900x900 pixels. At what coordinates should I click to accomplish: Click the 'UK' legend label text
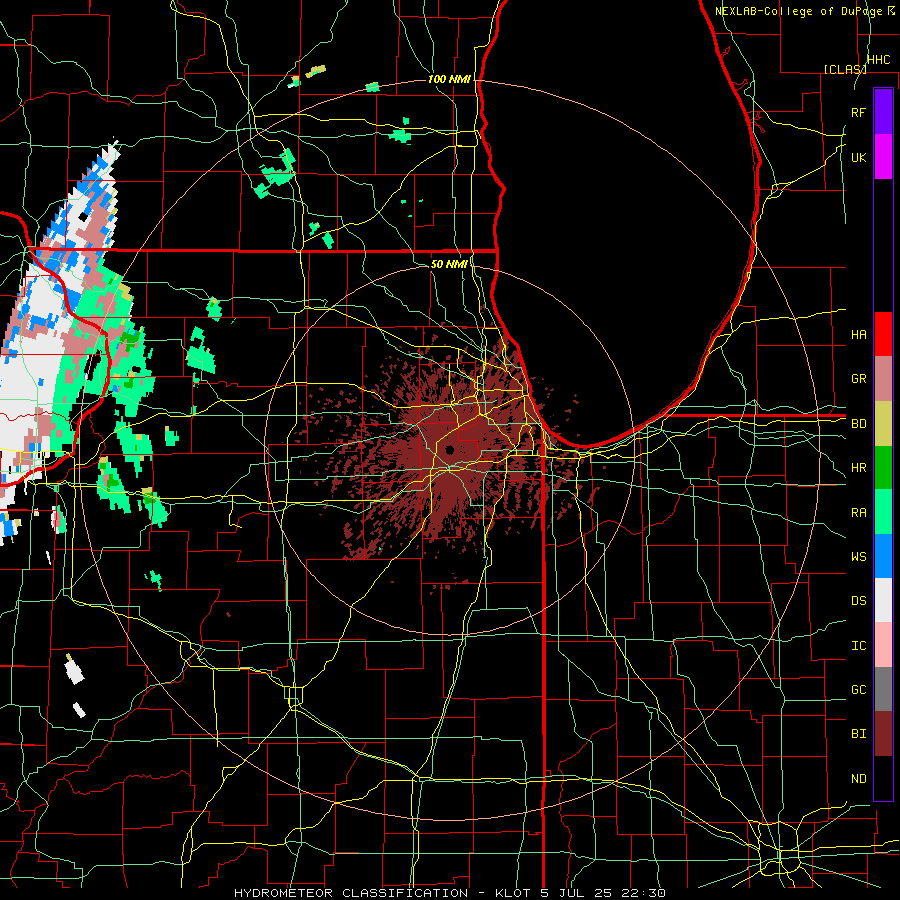[859, 157]
